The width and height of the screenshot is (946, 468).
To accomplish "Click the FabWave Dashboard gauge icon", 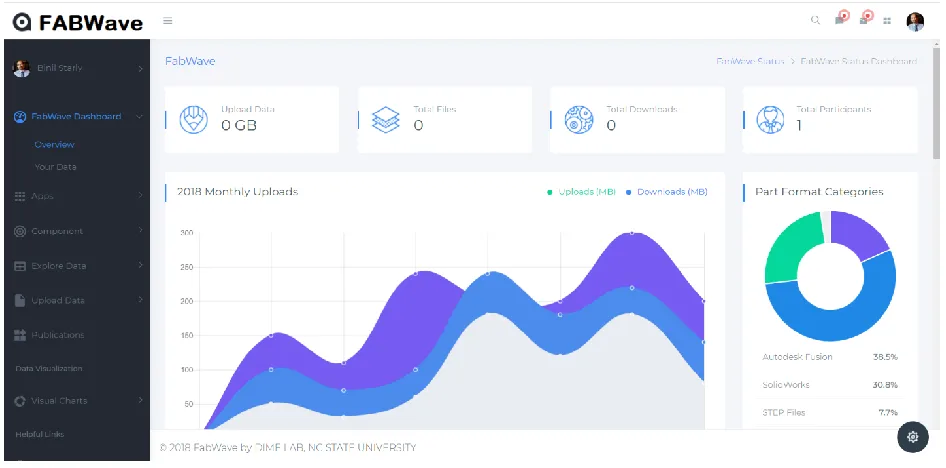I will (x=20, y=116).
